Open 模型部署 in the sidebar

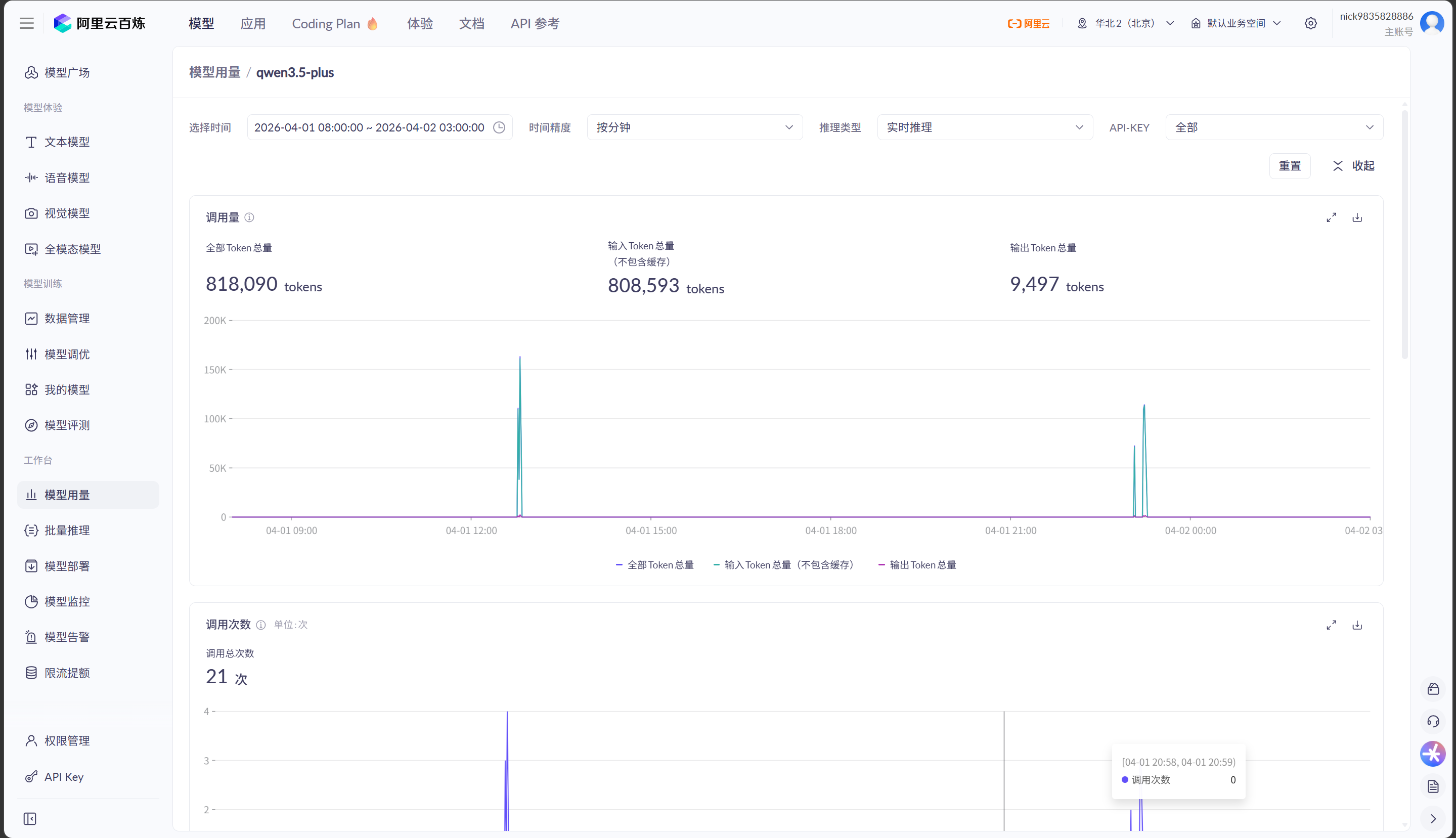(88, 566)
